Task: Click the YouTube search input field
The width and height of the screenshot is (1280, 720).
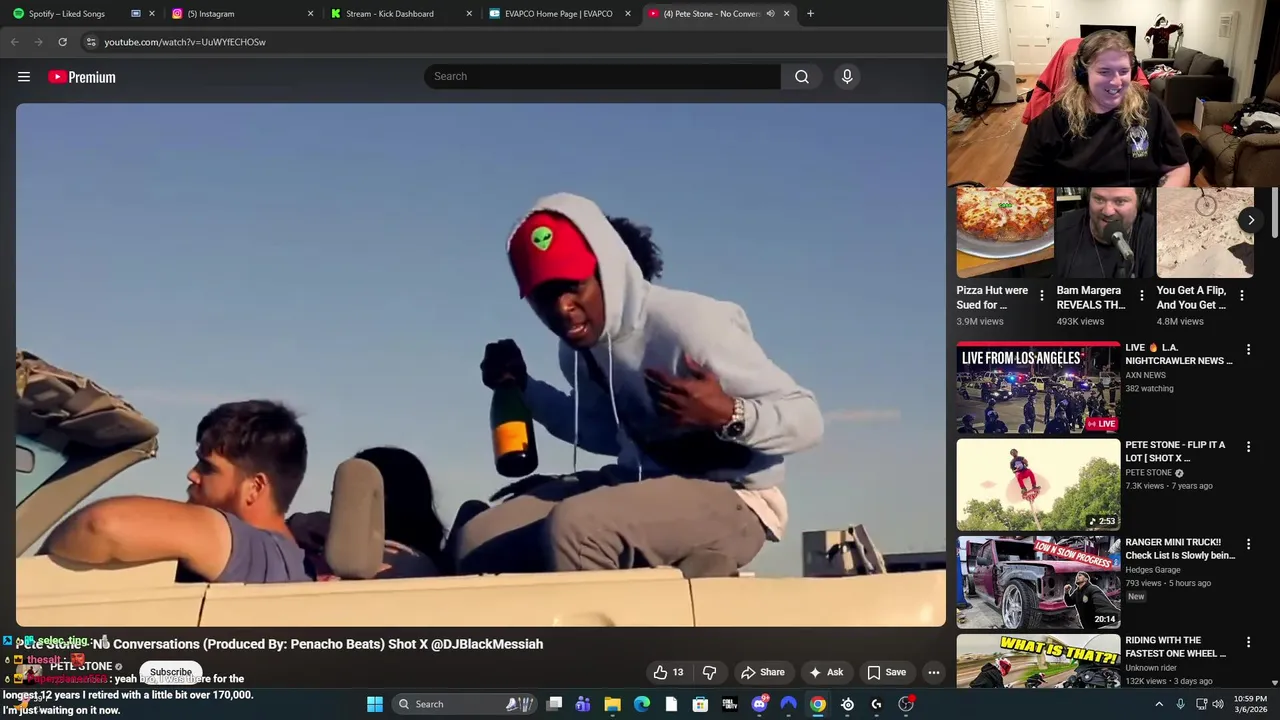Action: [x=602, y=77]
